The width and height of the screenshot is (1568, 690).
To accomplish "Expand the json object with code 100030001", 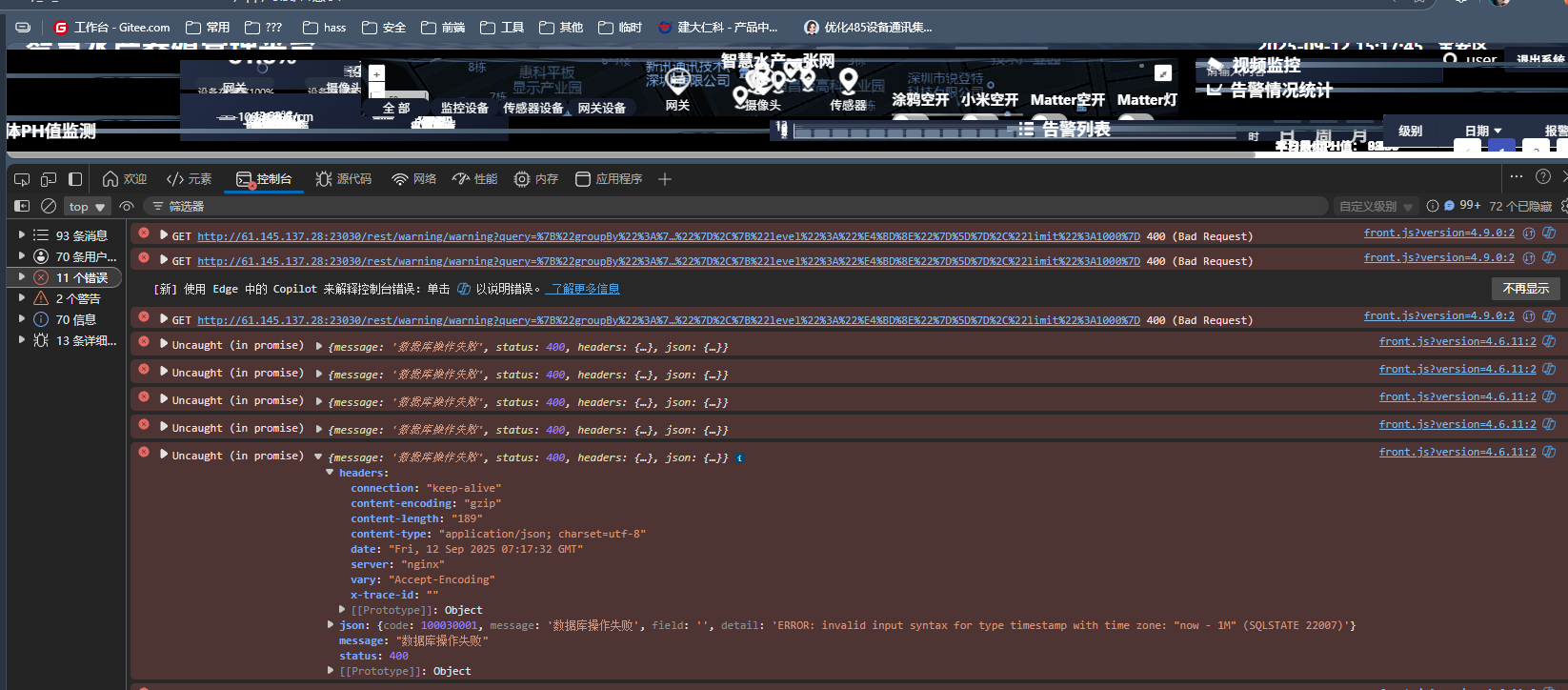I will click(x=330, y=625).
